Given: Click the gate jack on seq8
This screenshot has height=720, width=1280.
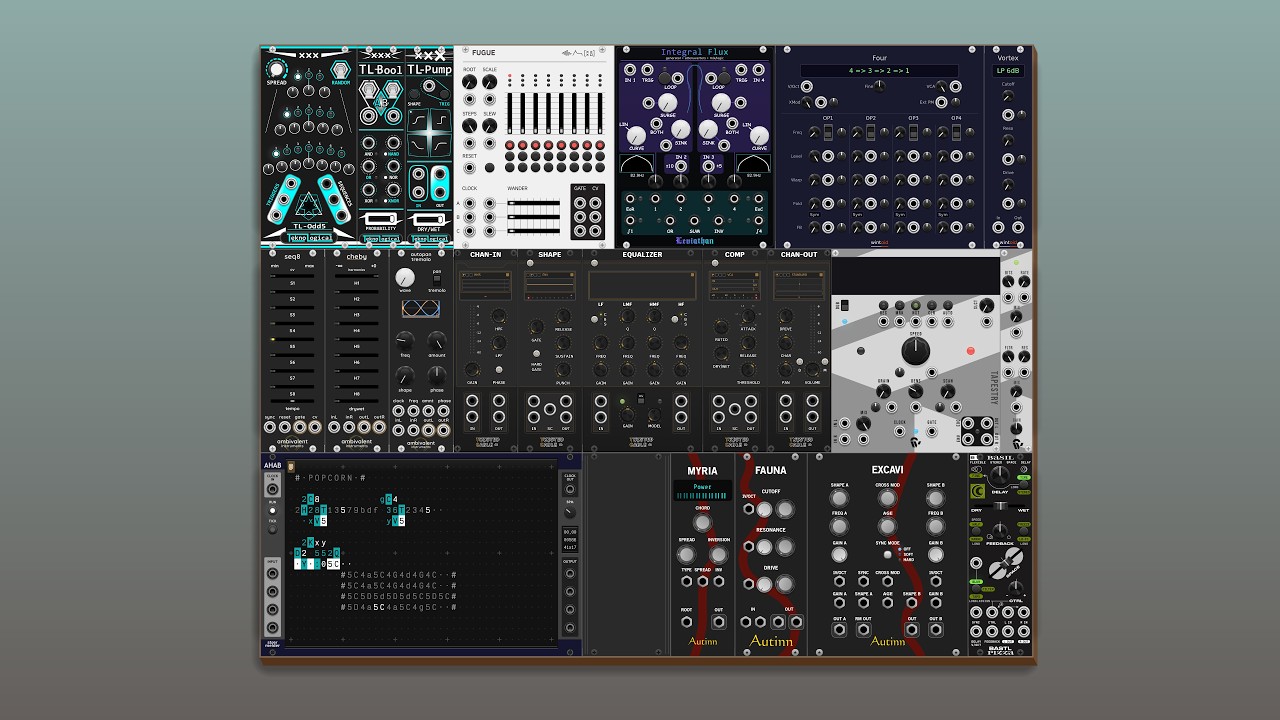Looking at the screenshot, I should [x=300, y=429].
